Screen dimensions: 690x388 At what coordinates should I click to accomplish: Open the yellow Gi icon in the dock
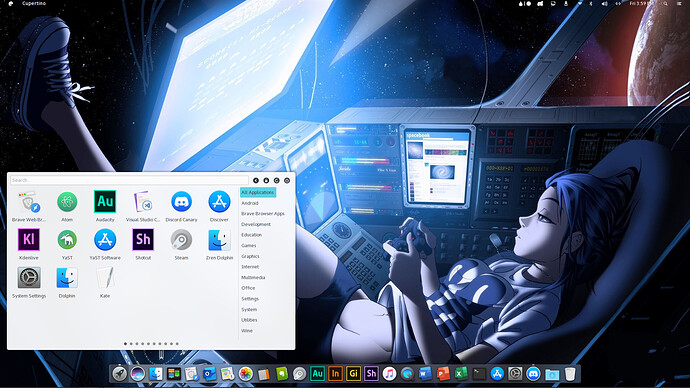[x=353, y=374]
